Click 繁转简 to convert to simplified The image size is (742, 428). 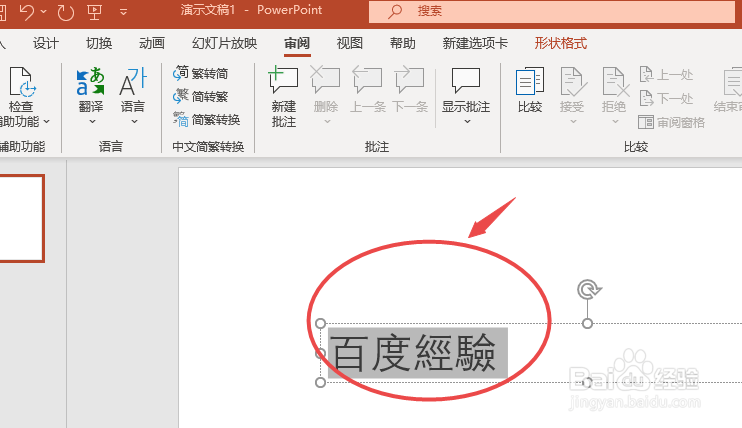click(201, 73)
